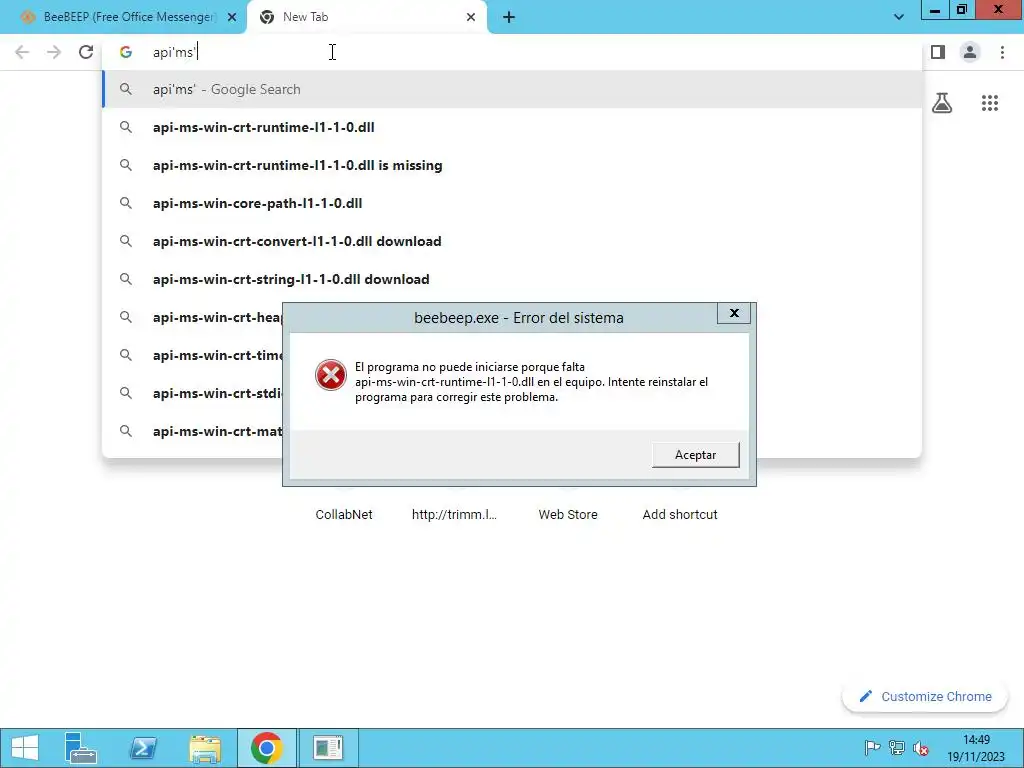Click Add shortcut
The height and width of the screenshot is (768, 1024).
[x=680, y=515]
